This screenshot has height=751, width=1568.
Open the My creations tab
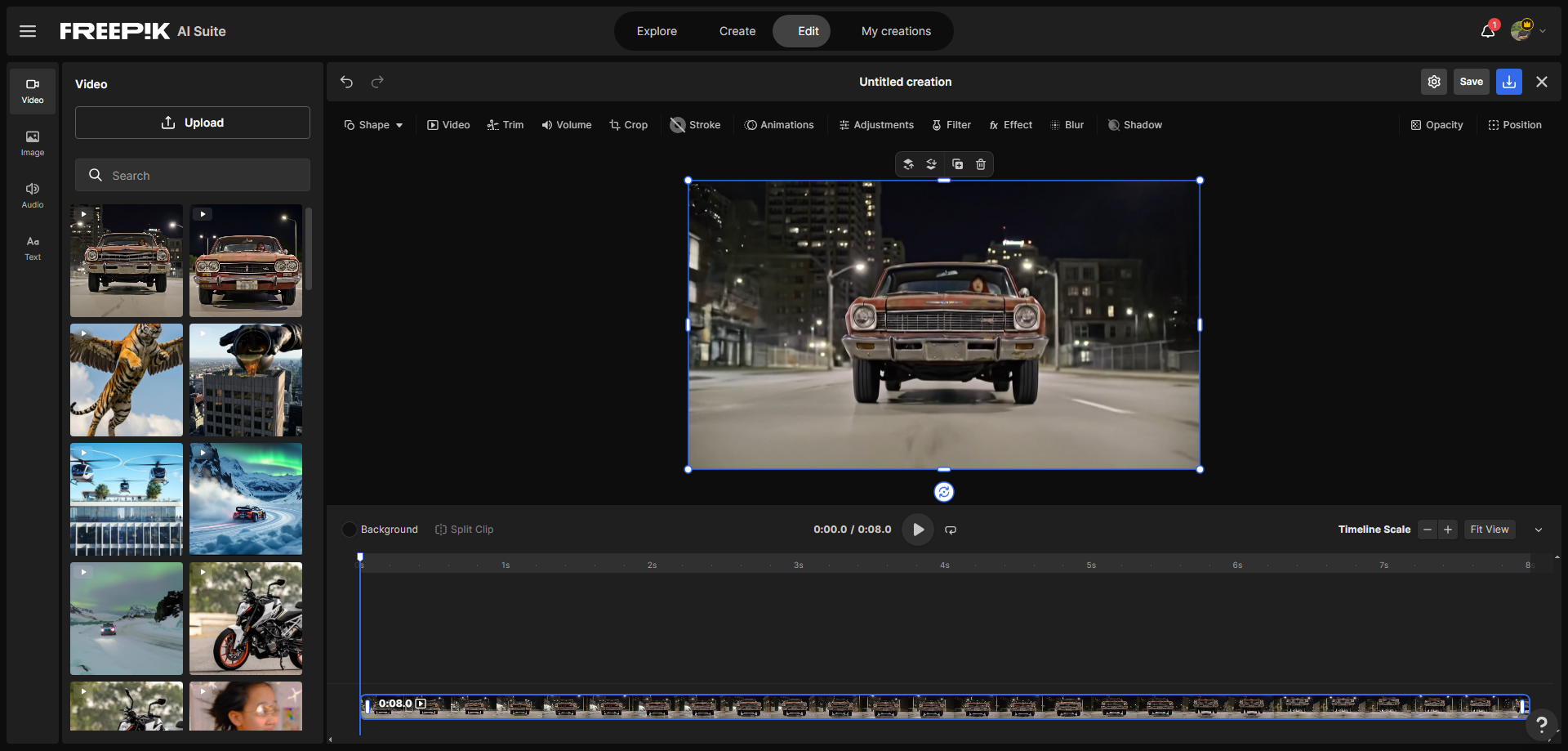(x=896, y=31)
